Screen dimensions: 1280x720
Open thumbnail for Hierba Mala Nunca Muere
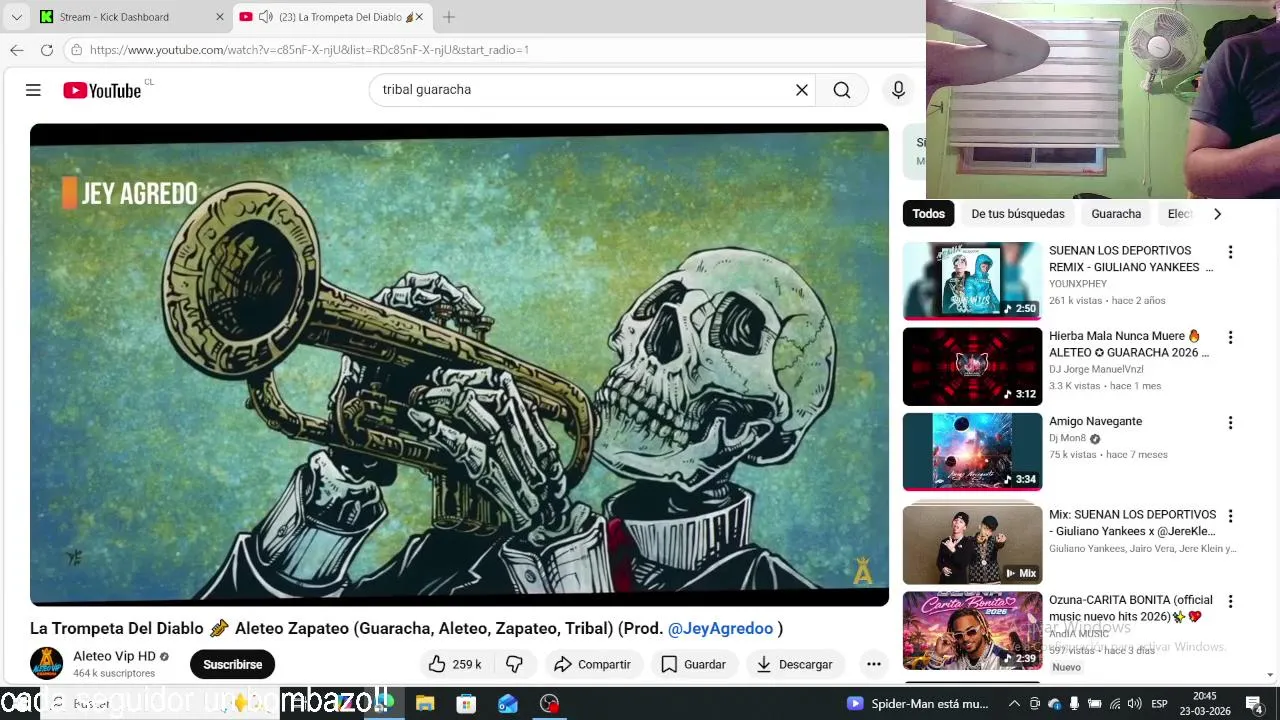(x=972, y=367)
